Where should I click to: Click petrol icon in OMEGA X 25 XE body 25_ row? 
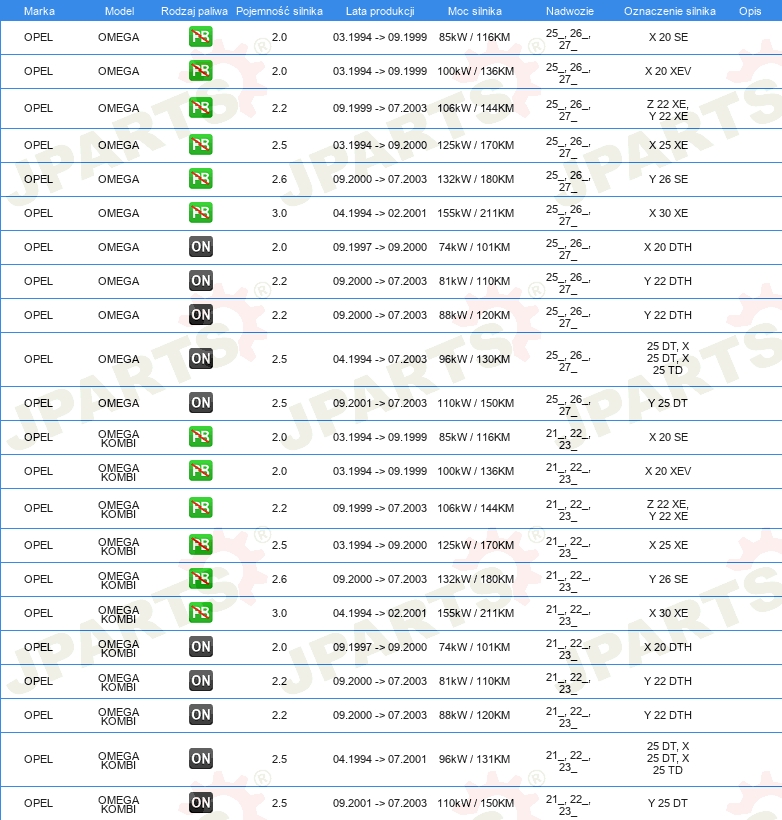point(201,145)
